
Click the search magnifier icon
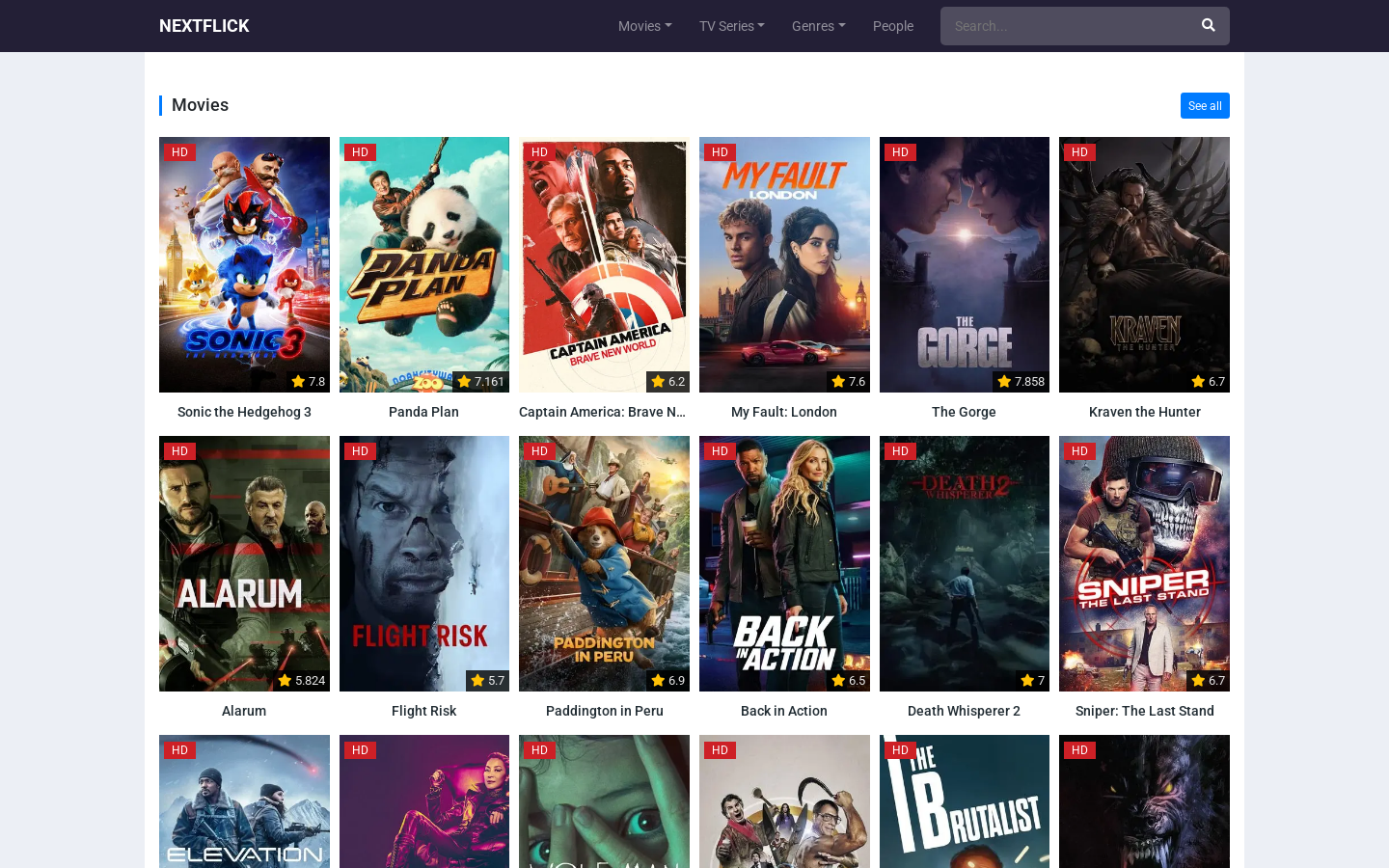coord(1208,26)
